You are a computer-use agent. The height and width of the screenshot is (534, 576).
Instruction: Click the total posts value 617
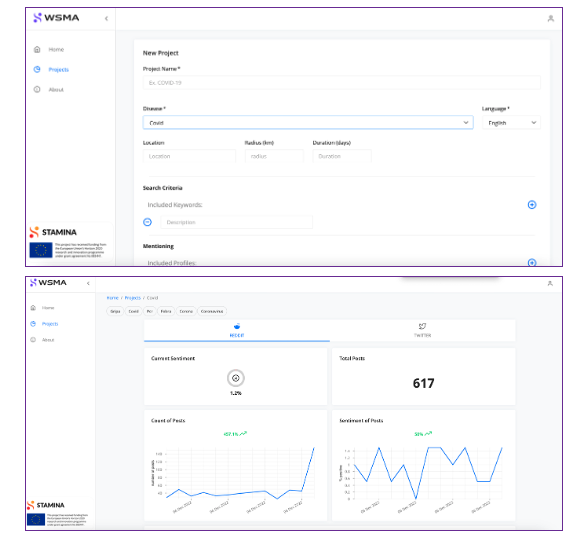tap(424, 383)
